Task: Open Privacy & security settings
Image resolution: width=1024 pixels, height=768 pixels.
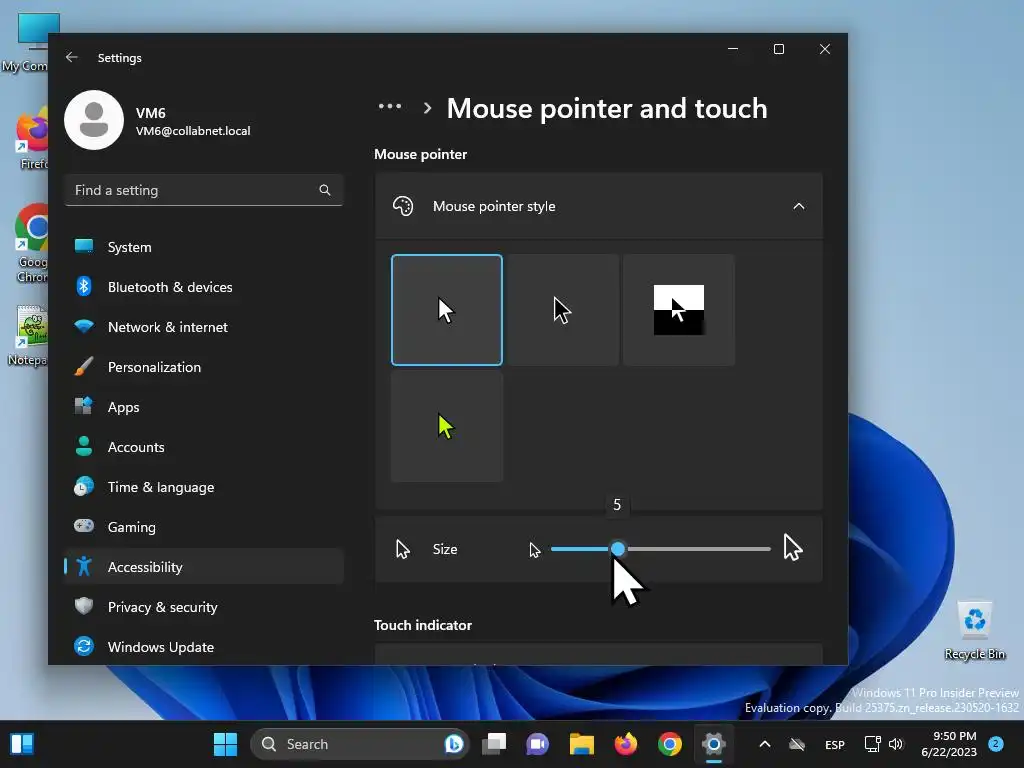Action: pyautogui.click(x=204, y=607)
